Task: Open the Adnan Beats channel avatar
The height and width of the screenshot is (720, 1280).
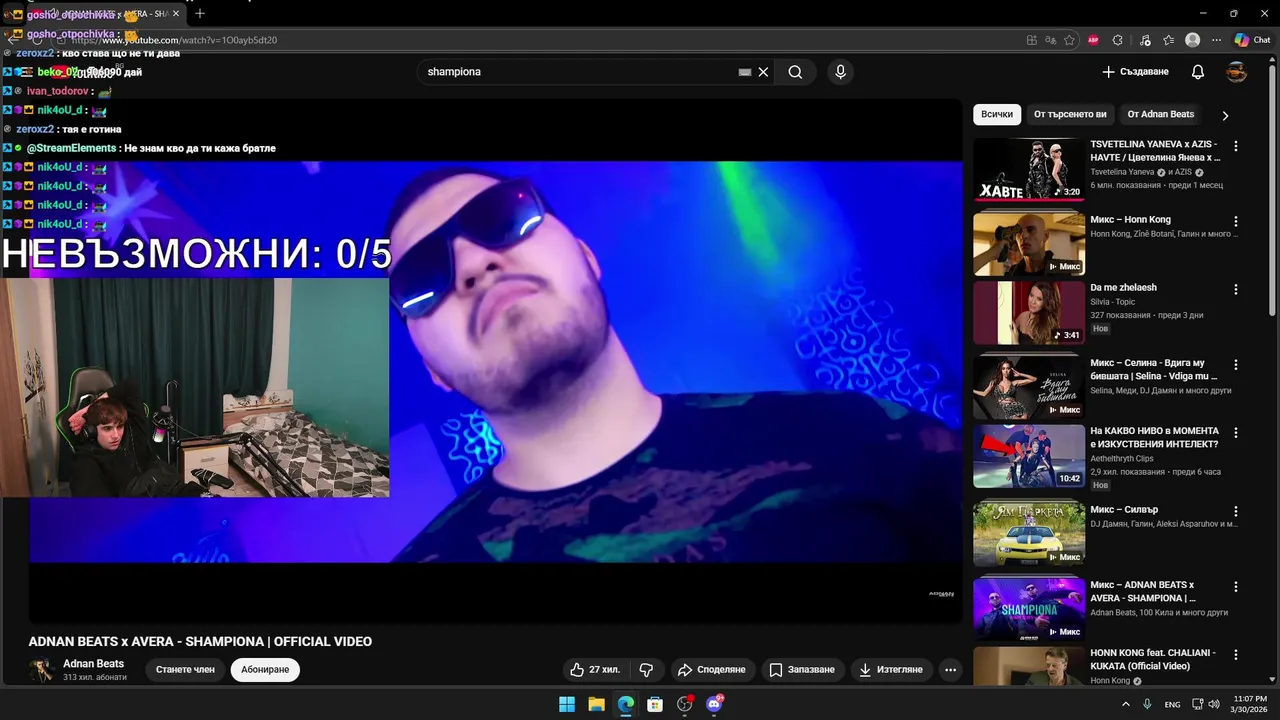Action: tap(41, 670)
